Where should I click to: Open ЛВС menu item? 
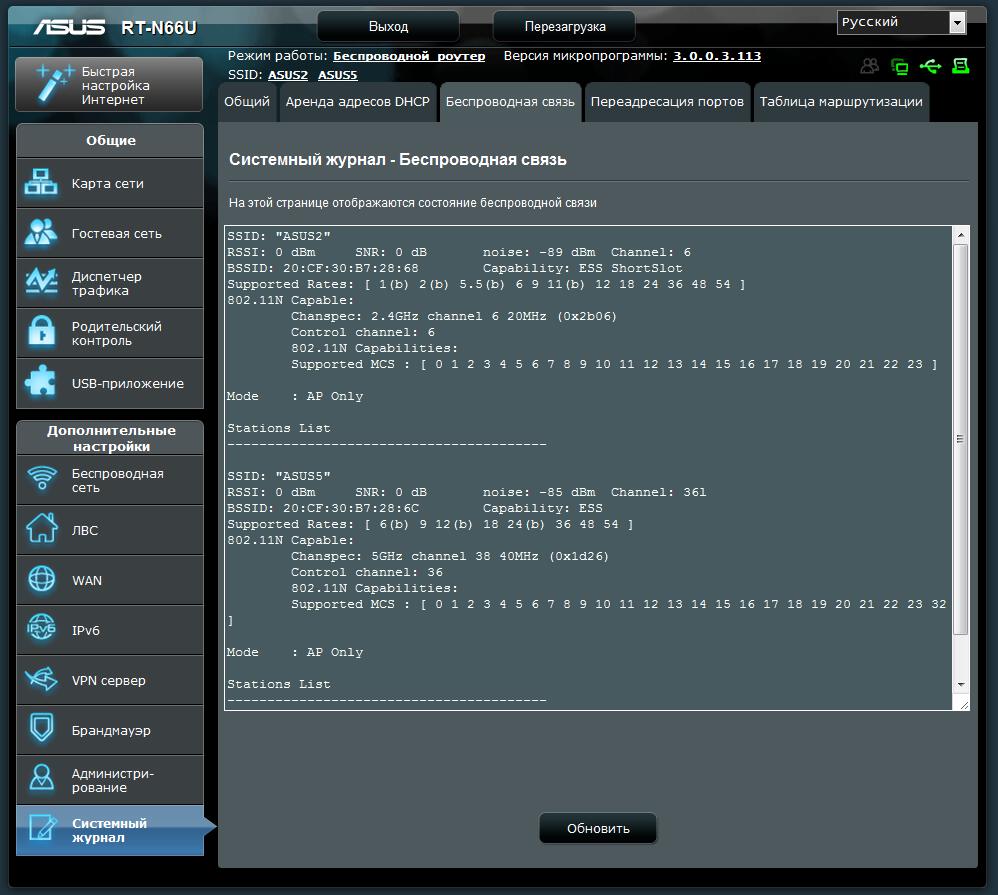coord(110,530)
